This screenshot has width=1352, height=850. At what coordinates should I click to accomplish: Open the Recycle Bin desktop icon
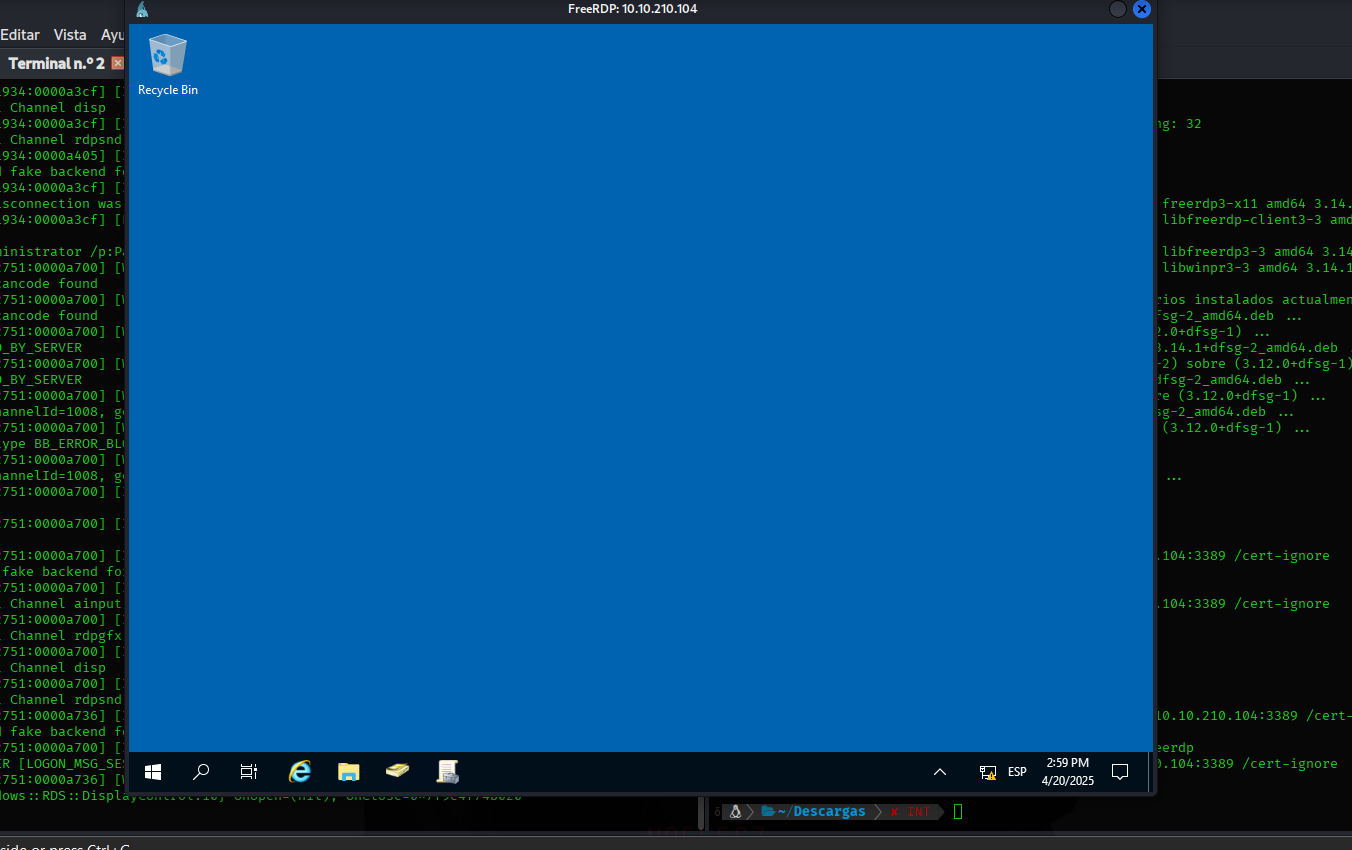[167, 64]
